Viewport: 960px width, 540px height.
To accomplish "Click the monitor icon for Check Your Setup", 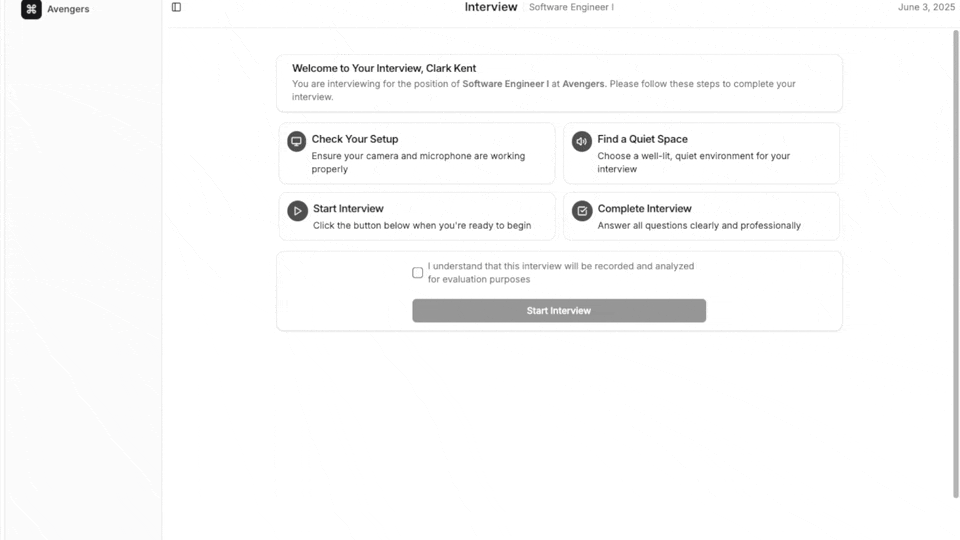I will click(x=297, y=142).
